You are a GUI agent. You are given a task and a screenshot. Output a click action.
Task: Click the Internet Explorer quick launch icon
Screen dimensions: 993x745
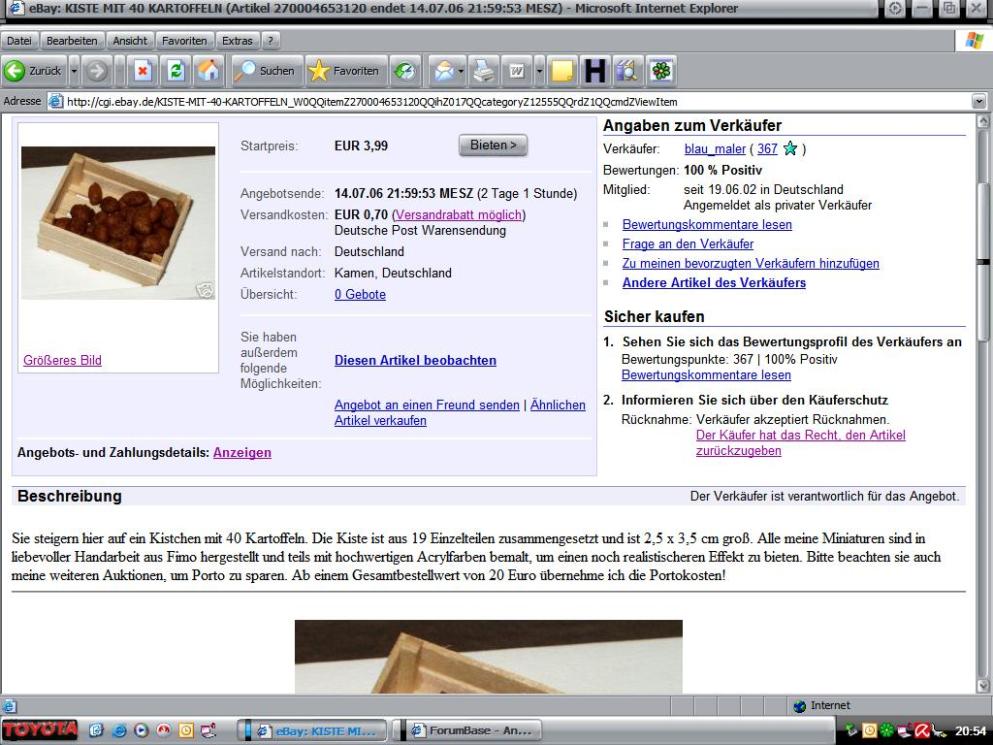(118, 730)
